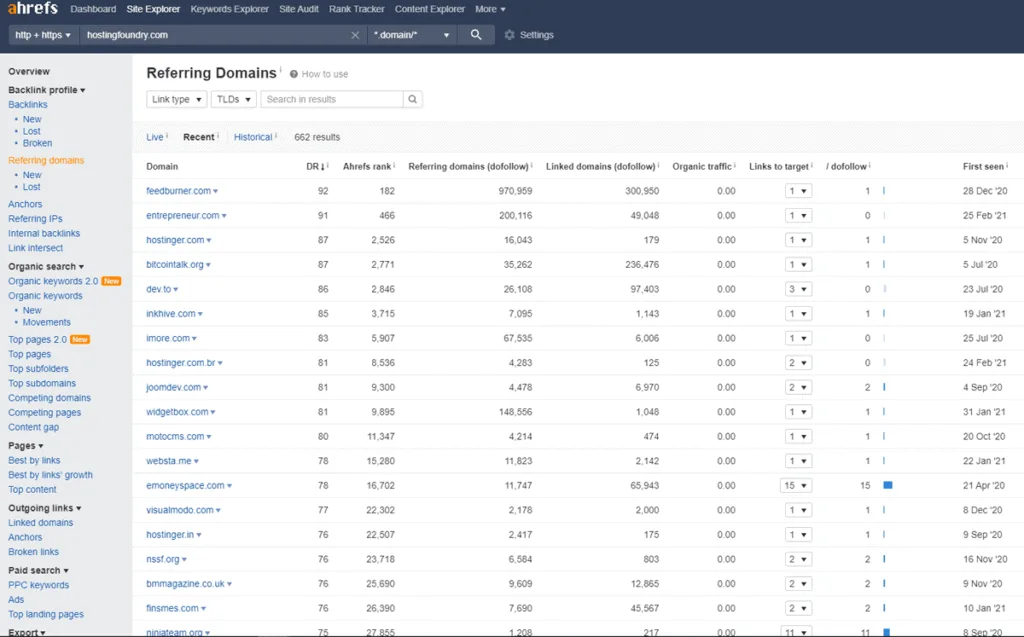Screen dimensions: 1024x637
Task: Sort by Links to target column
Action: [x=778, y=167]
